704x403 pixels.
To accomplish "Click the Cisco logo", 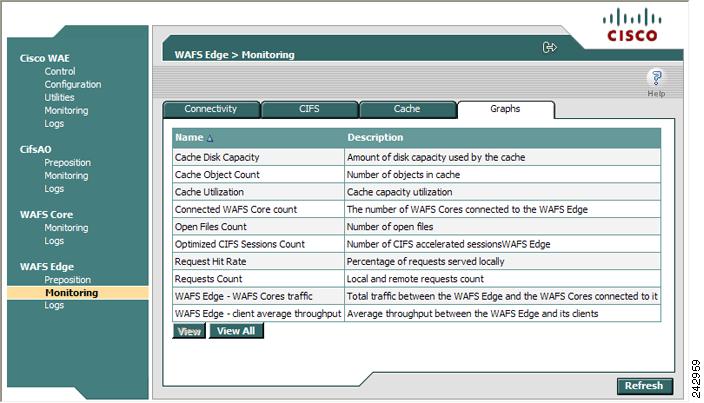I will tap(632, 25).
